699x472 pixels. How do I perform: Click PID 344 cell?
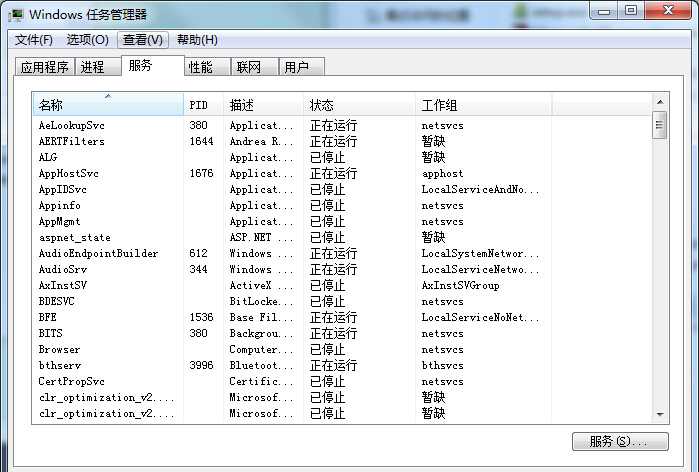pyautogui.click(x=198, y=270)
